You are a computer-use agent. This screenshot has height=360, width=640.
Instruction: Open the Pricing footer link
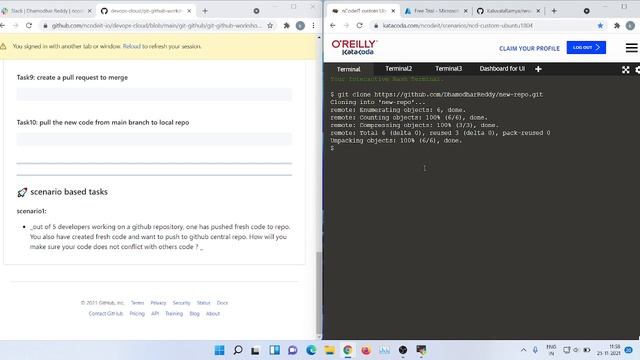[137, 313]
